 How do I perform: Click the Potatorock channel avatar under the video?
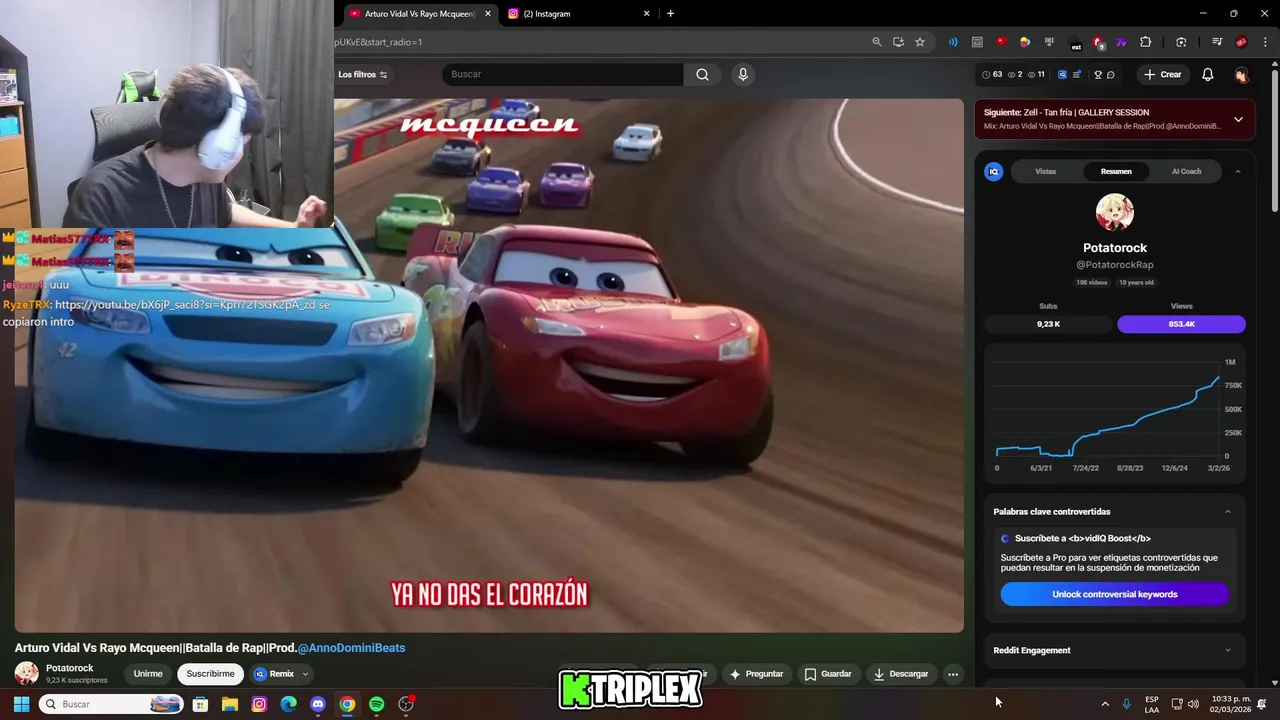27,673
